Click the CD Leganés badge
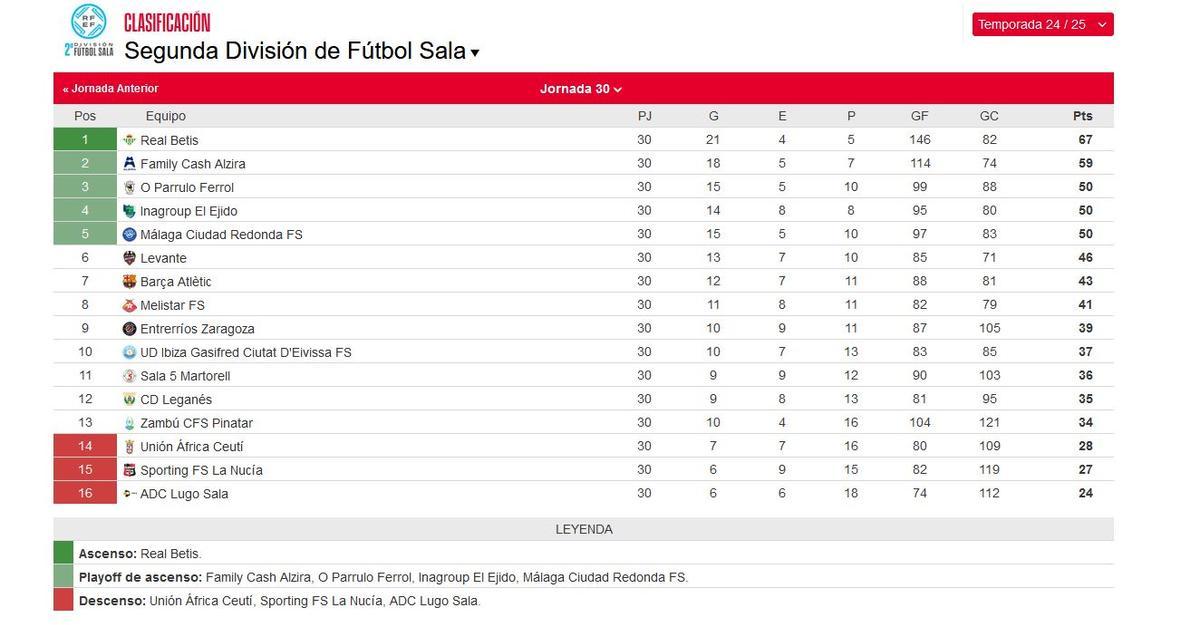The width and height of the screenshot is (1200, 625). pyautogui.click(x=127, y=398)
